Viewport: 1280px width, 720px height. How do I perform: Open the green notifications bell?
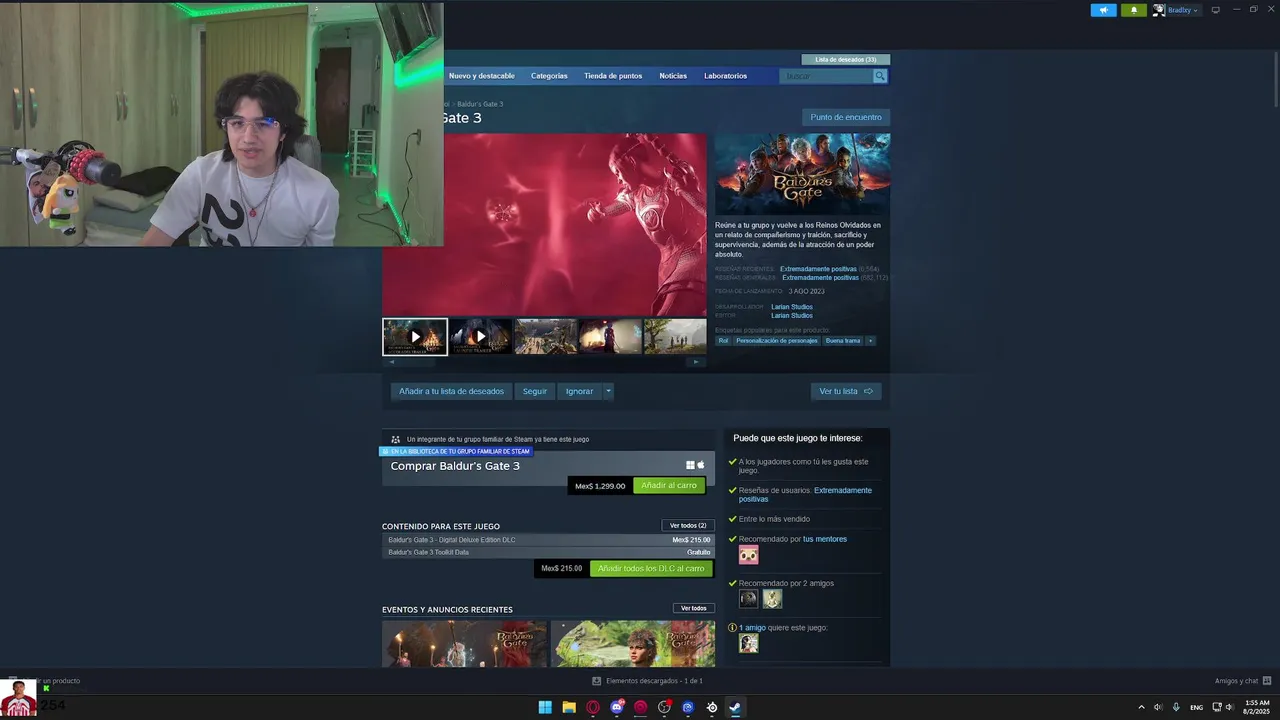(x=1133, y=10)
